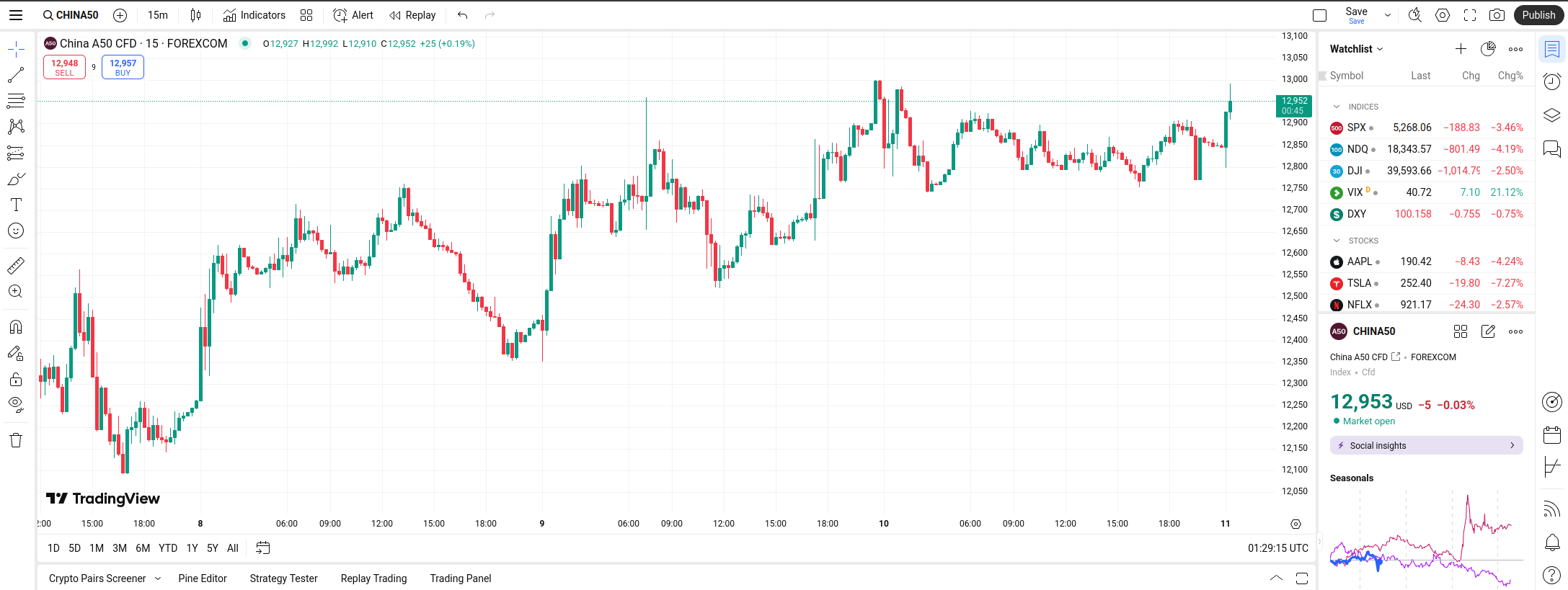Expand the bottom panel chevron
This screenshot has height=590, width=1568.
(x=1276, y=578)
